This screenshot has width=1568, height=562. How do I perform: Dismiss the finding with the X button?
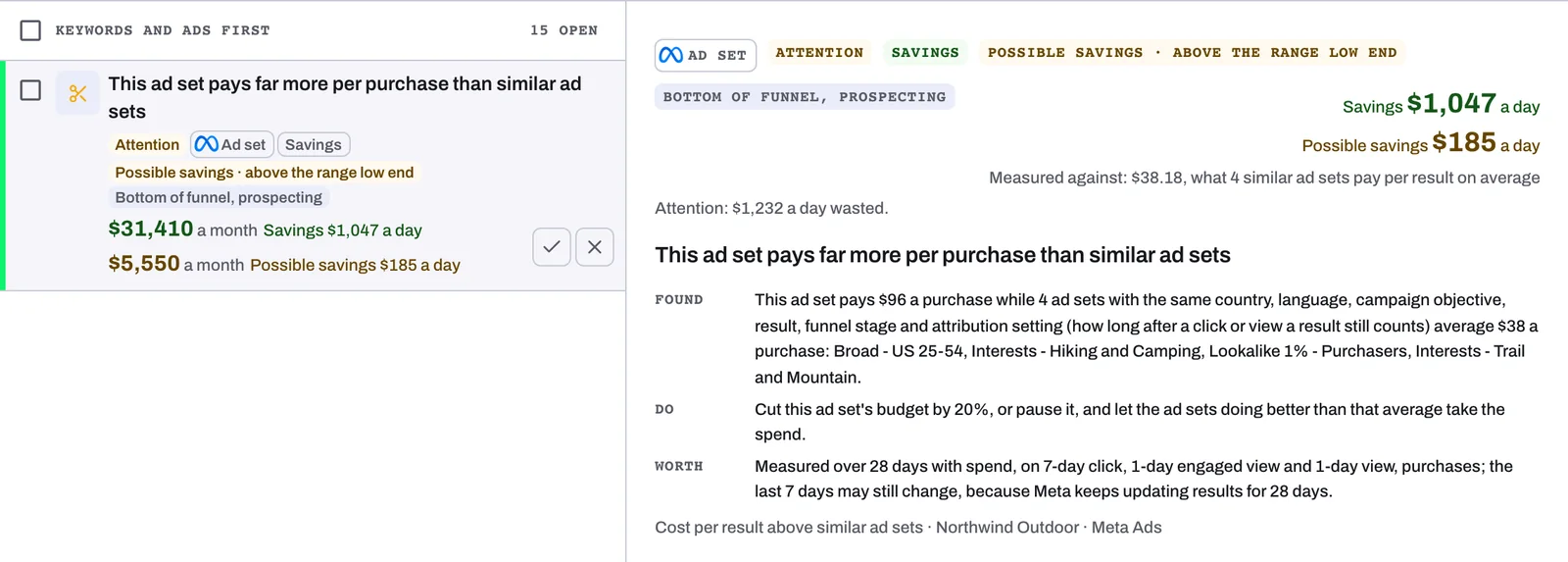coord(595,247)
